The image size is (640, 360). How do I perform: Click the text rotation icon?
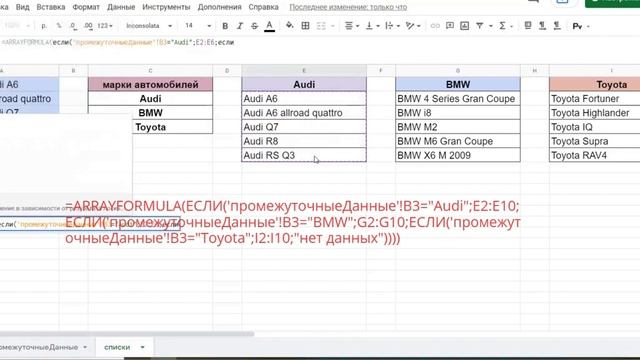410,26
